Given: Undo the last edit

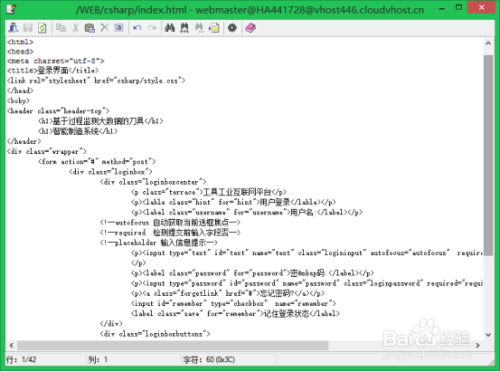Looking at the screenshot, I should click(x=137, y=28).
